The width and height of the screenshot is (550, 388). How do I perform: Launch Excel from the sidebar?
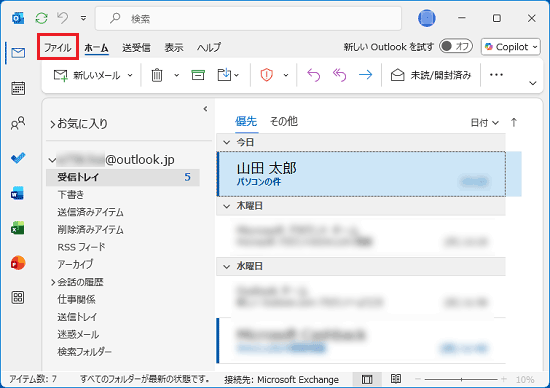tap(18, 228)
